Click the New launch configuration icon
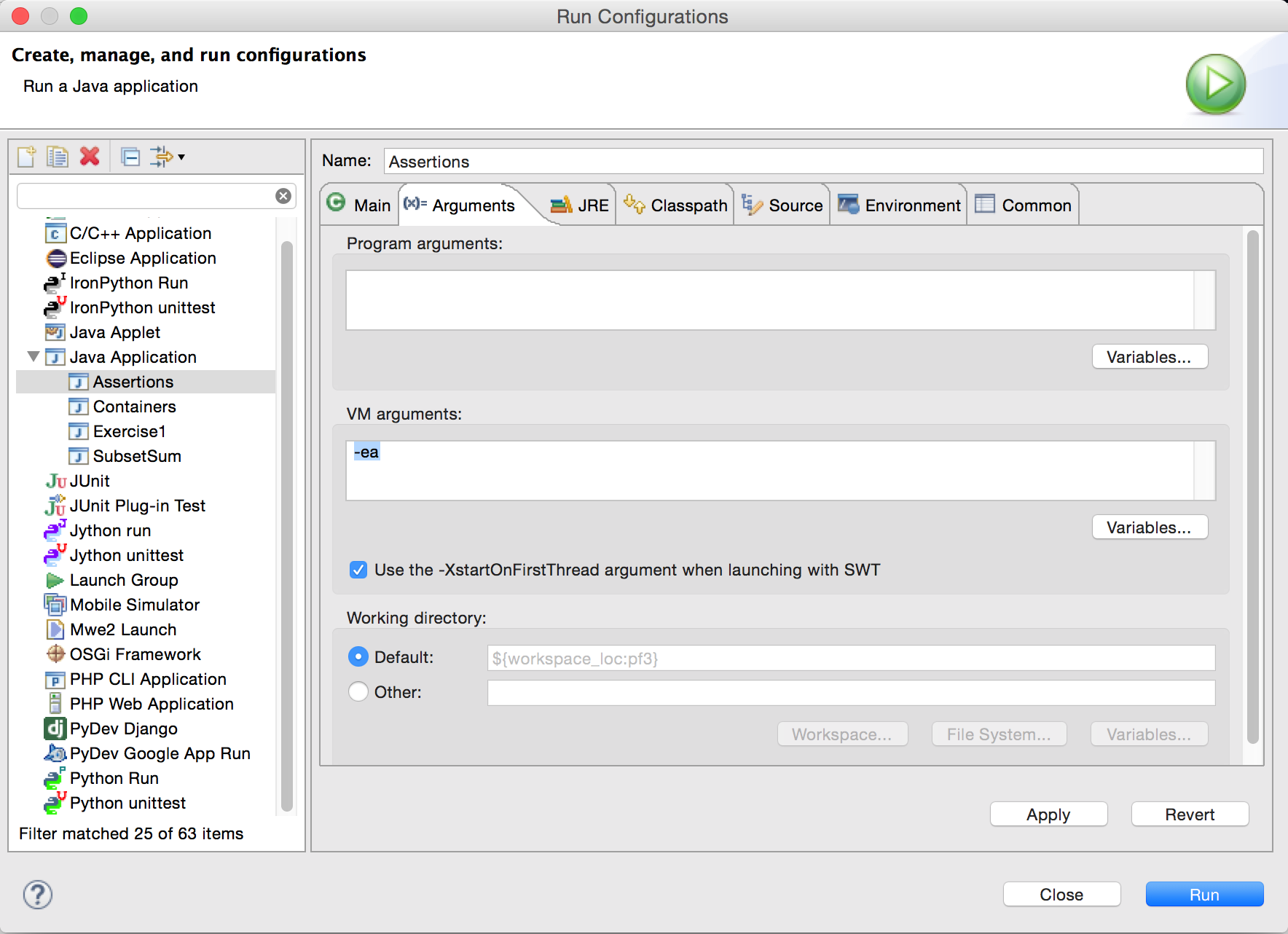The height and width of the screenshot is (934, 1288). click(26, 157)
